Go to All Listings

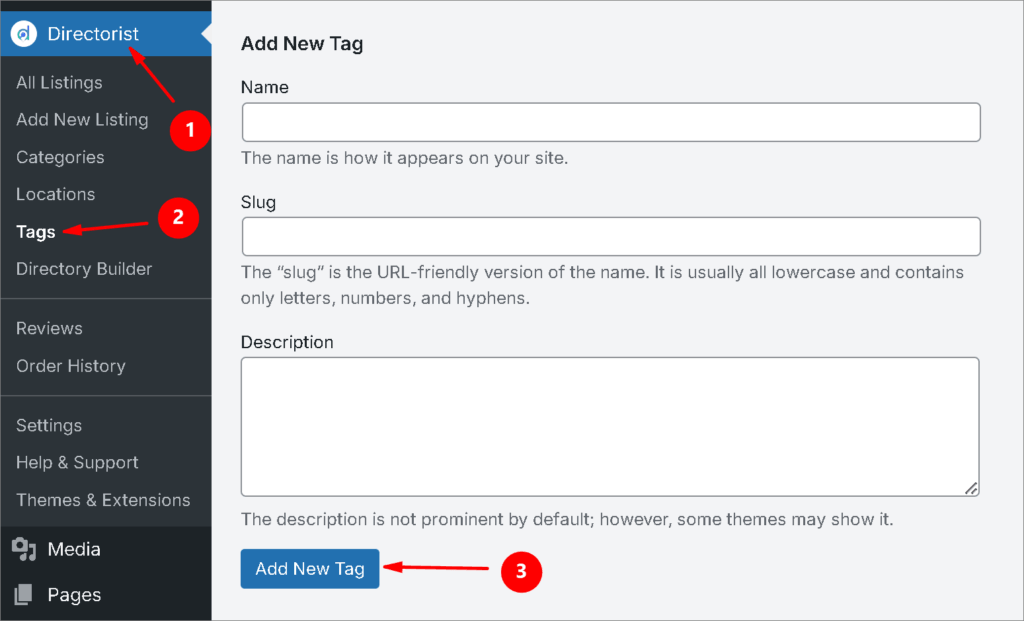pyautogui.click(x=59, y=82)
